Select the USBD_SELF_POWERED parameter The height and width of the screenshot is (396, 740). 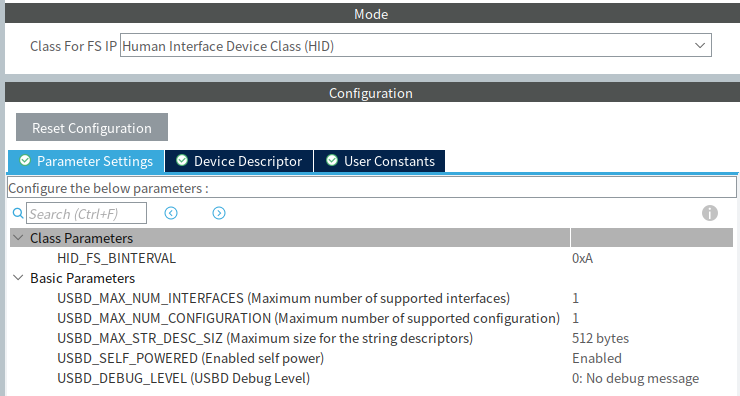coord(190,358)
